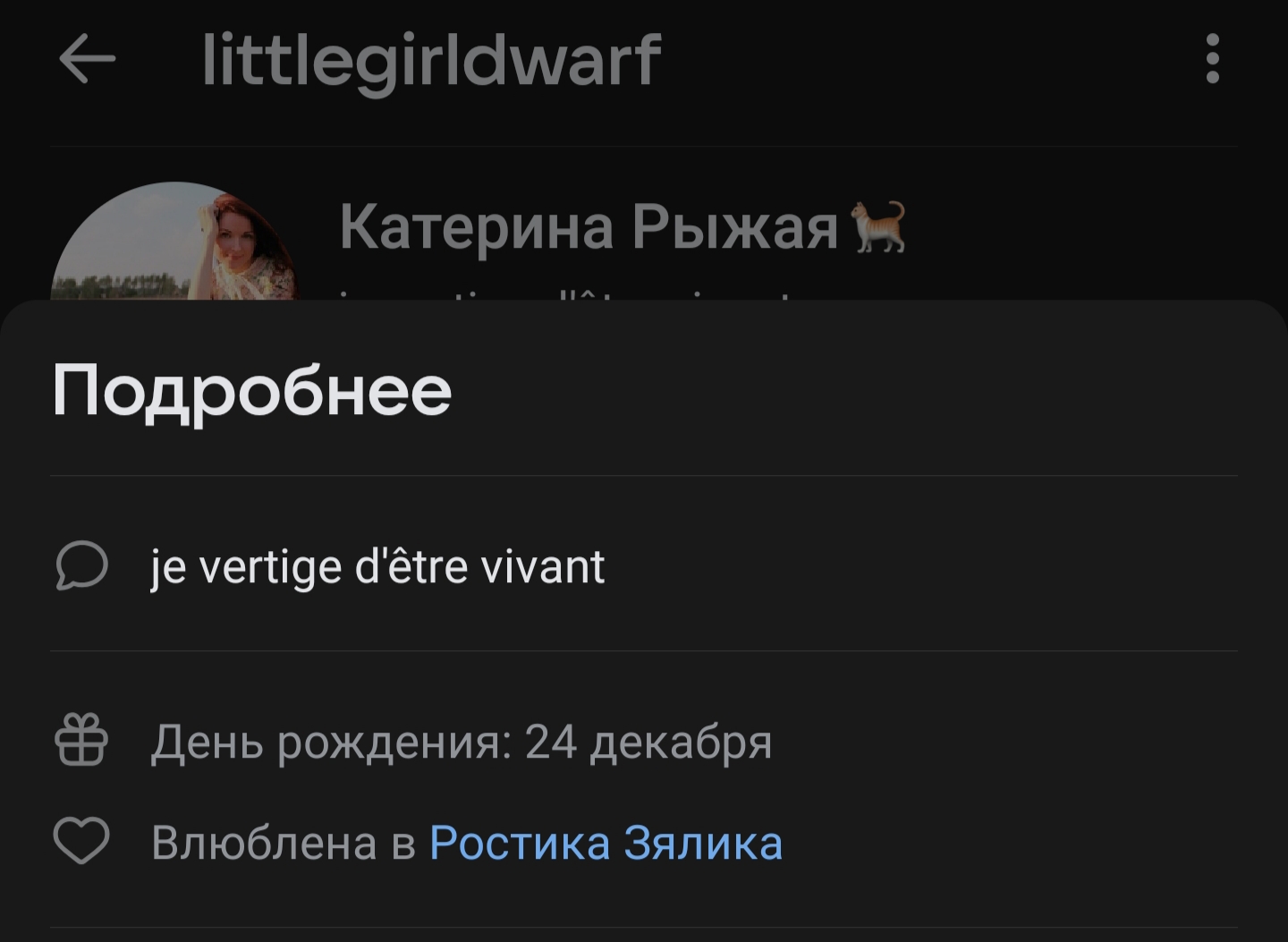Tap the name Катерина Рыжая
1288x942 pixels.
click(589, 226)
